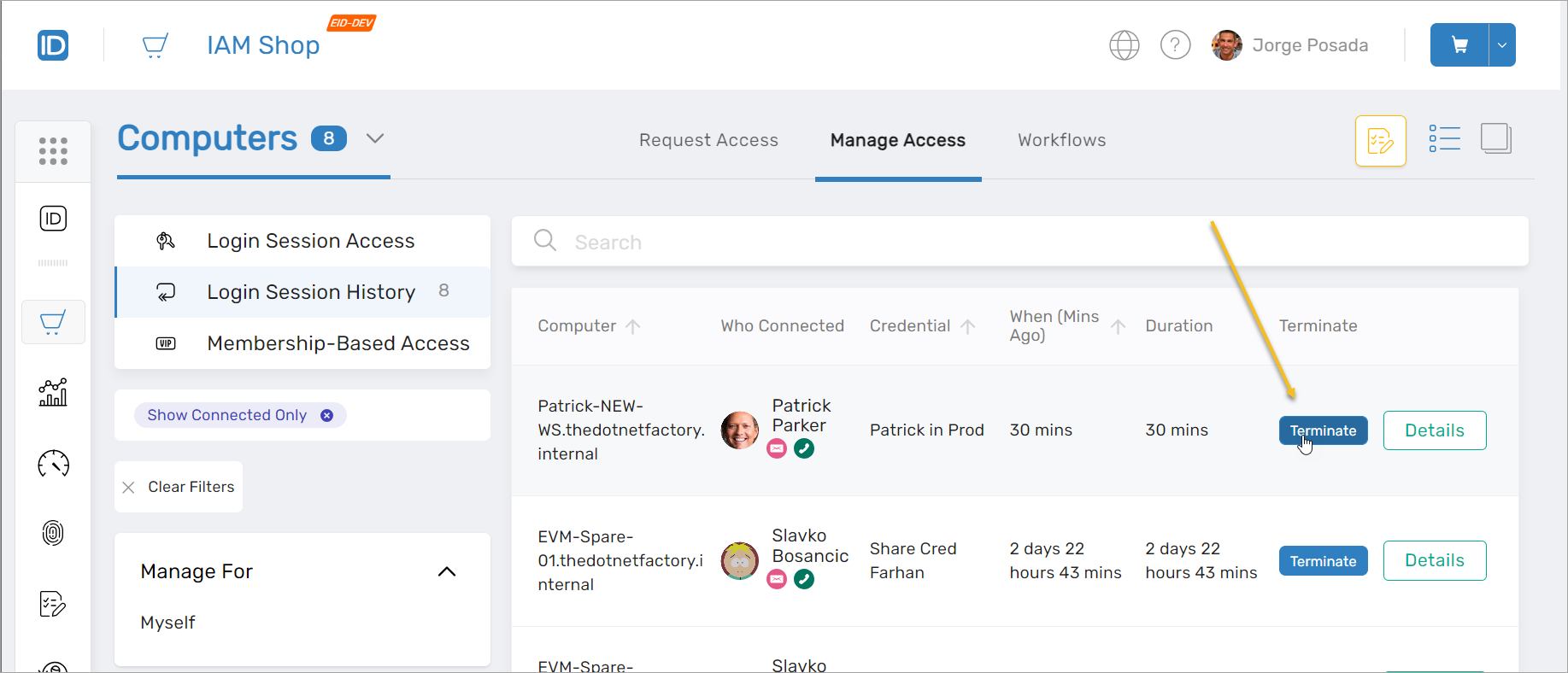Click the blue shopping cart button

point(1459,45)
